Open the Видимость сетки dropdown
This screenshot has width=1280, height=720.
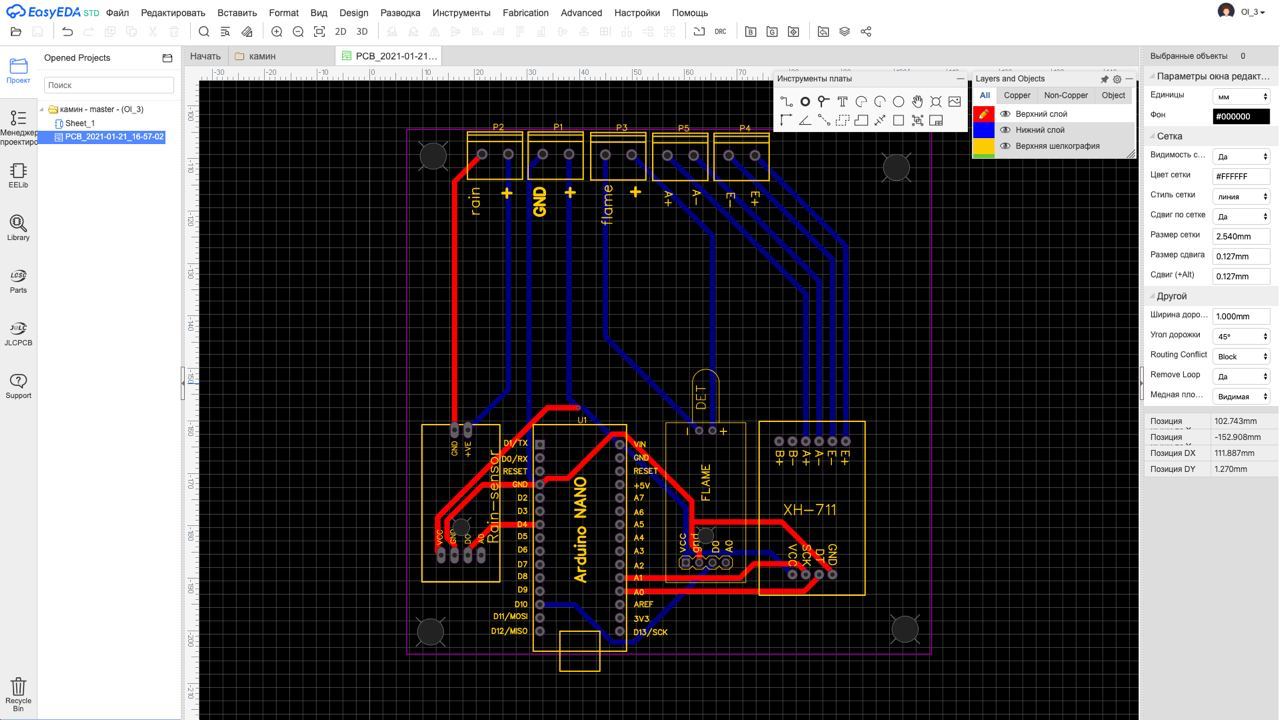1241,156
